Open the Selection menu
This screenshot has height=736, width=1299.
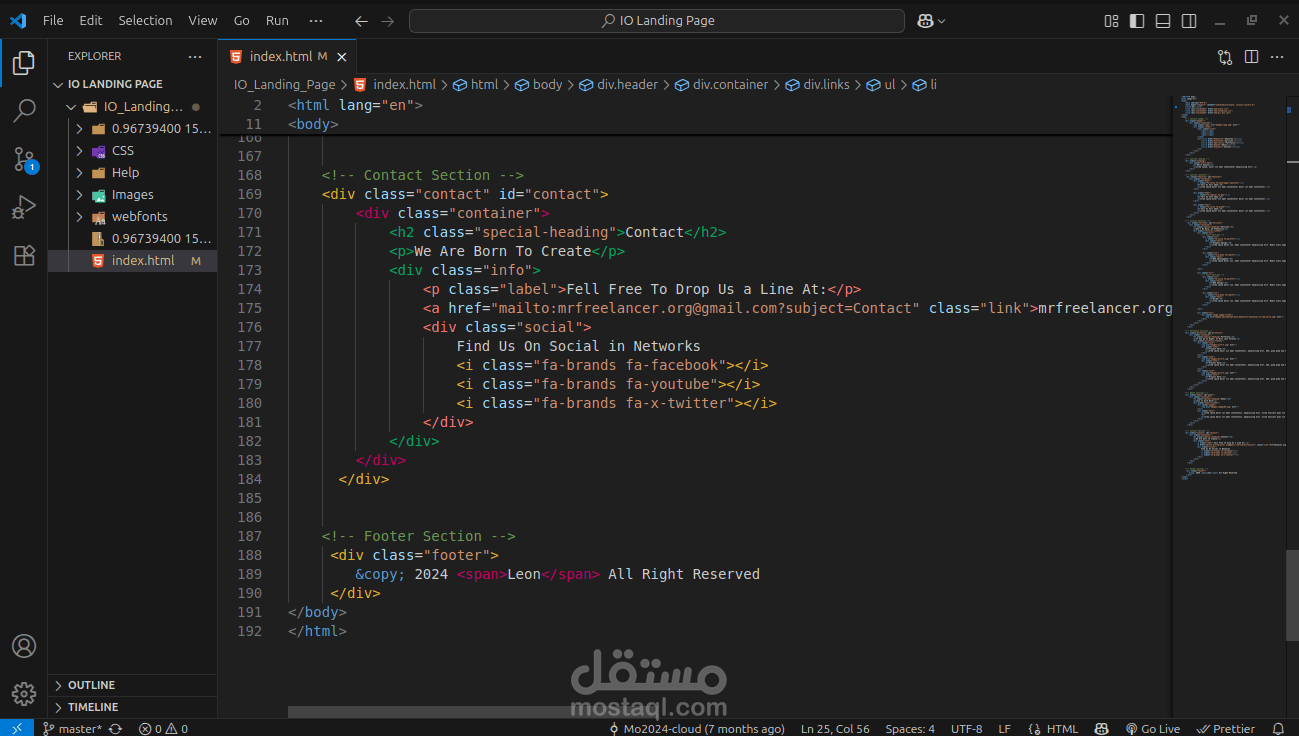pyautogui.click(x=145, y=21)
